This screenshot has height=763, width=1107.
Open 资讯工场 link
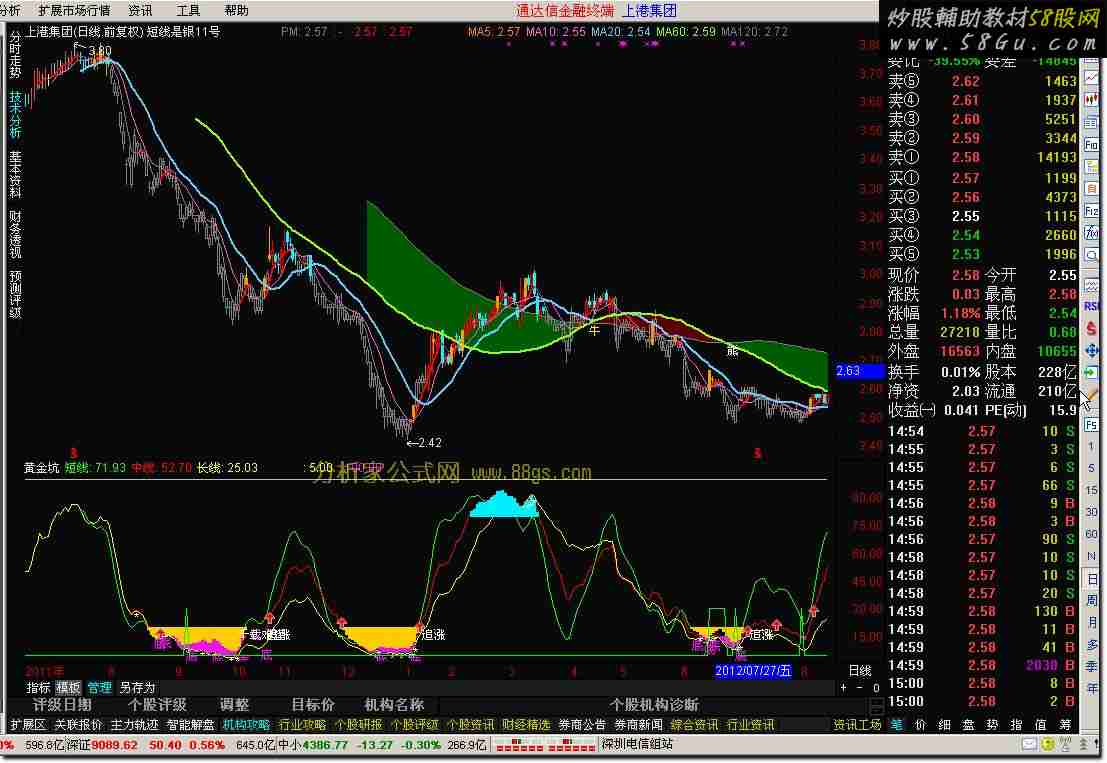pyautogui.click(x=857, y=725)
